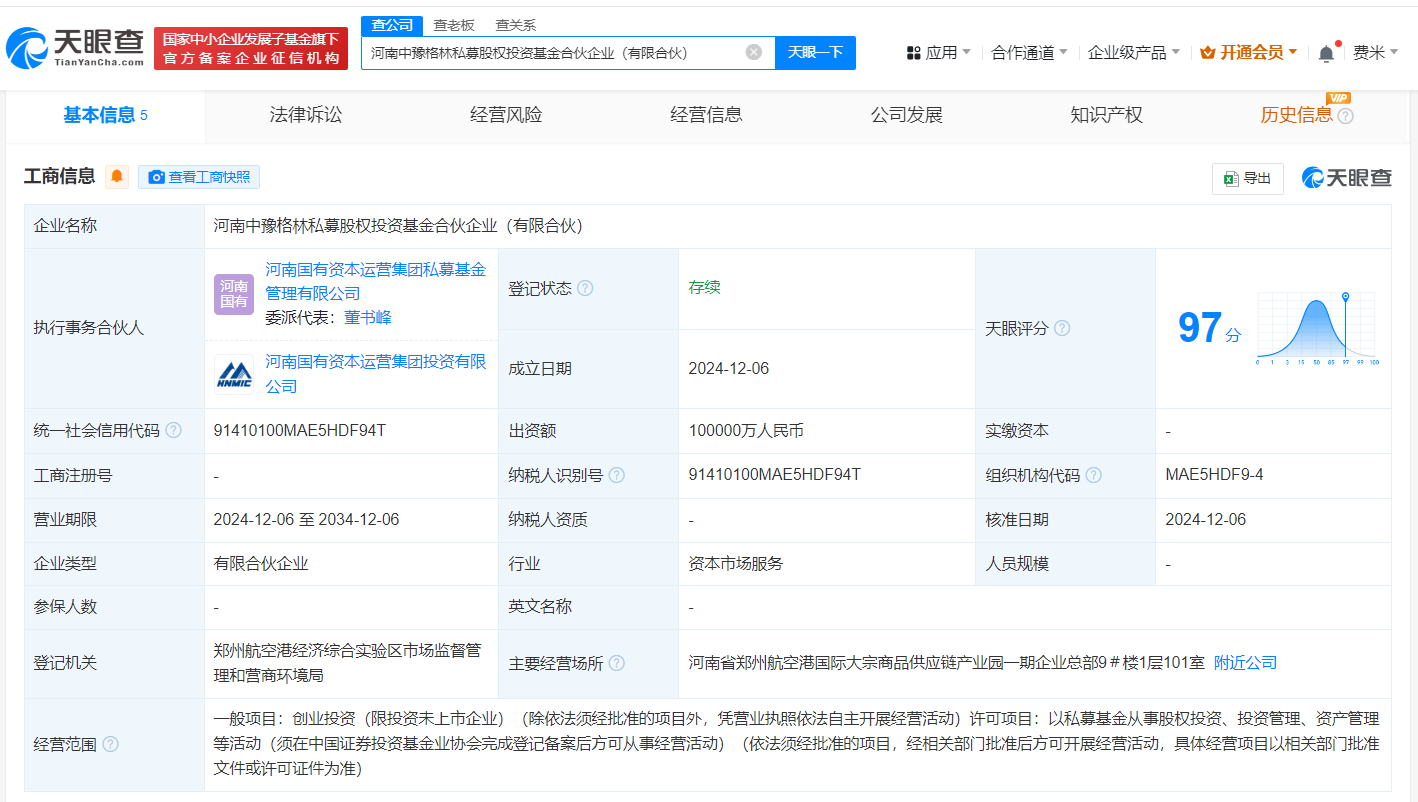Switch to the 经营风险 tab

(506, 115)
